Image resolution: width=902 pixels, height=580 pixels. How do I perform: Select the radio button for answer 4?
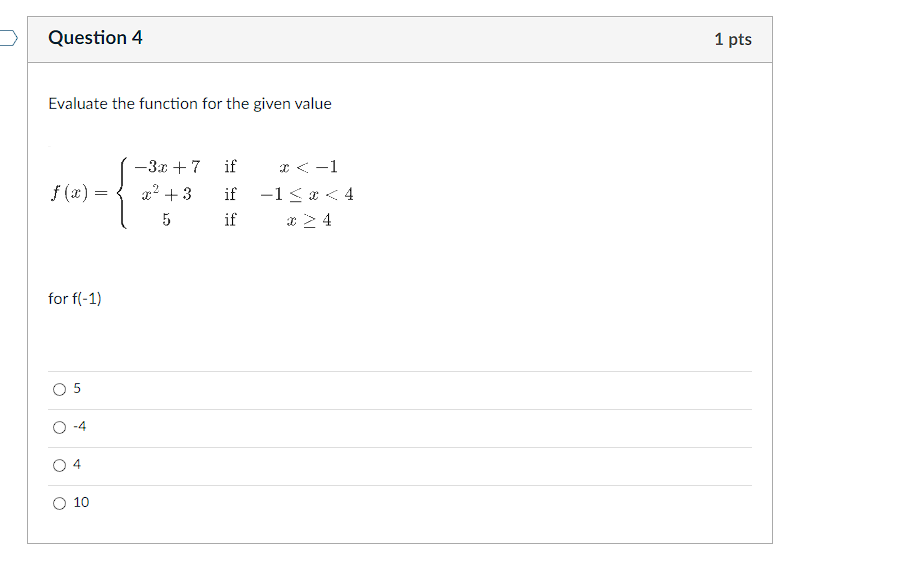[x=59, y=464]
